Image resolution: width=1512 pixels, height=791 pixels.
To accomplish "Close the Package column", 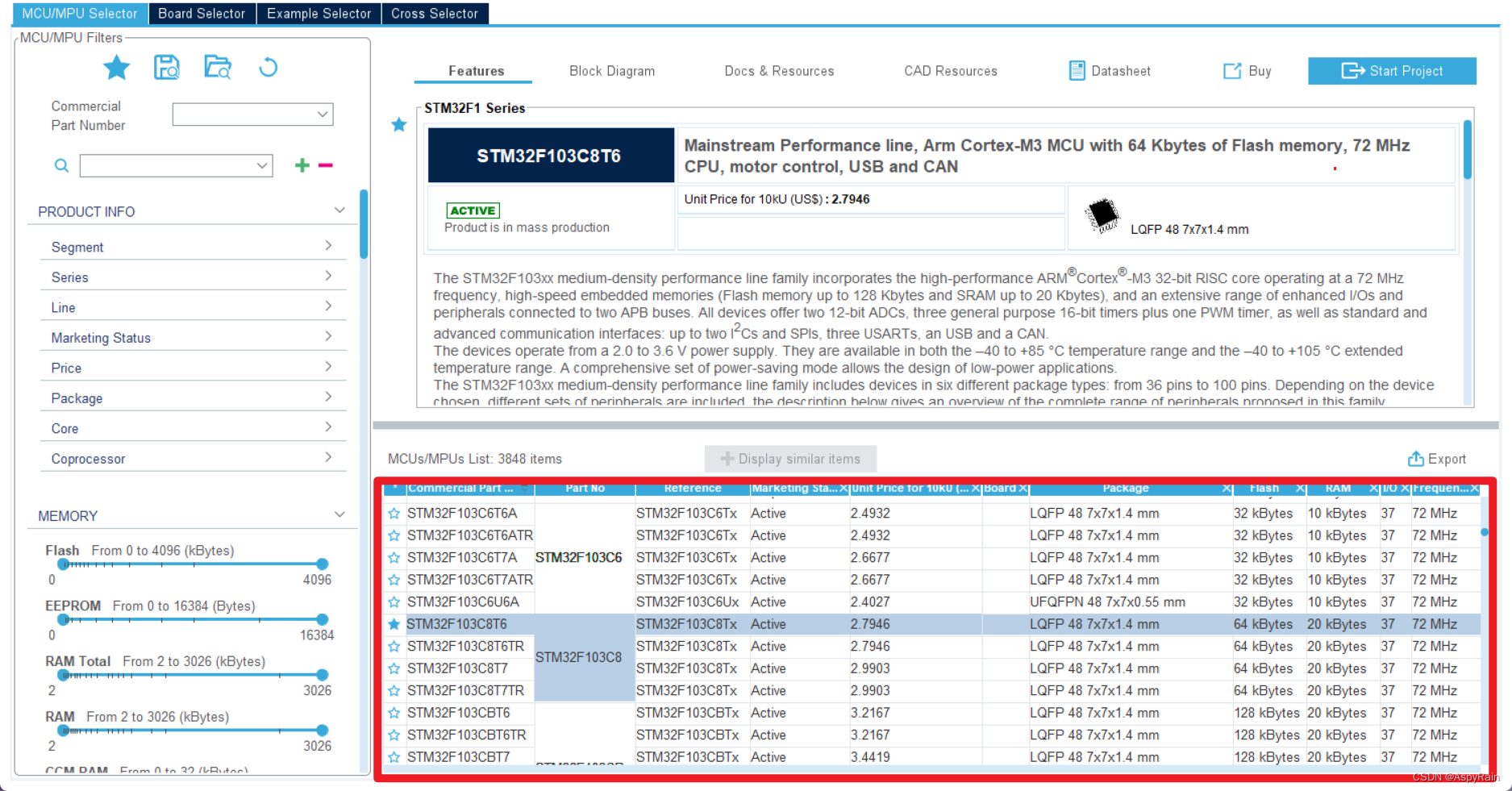I will pyautogui.click(x=1227, y=489).
